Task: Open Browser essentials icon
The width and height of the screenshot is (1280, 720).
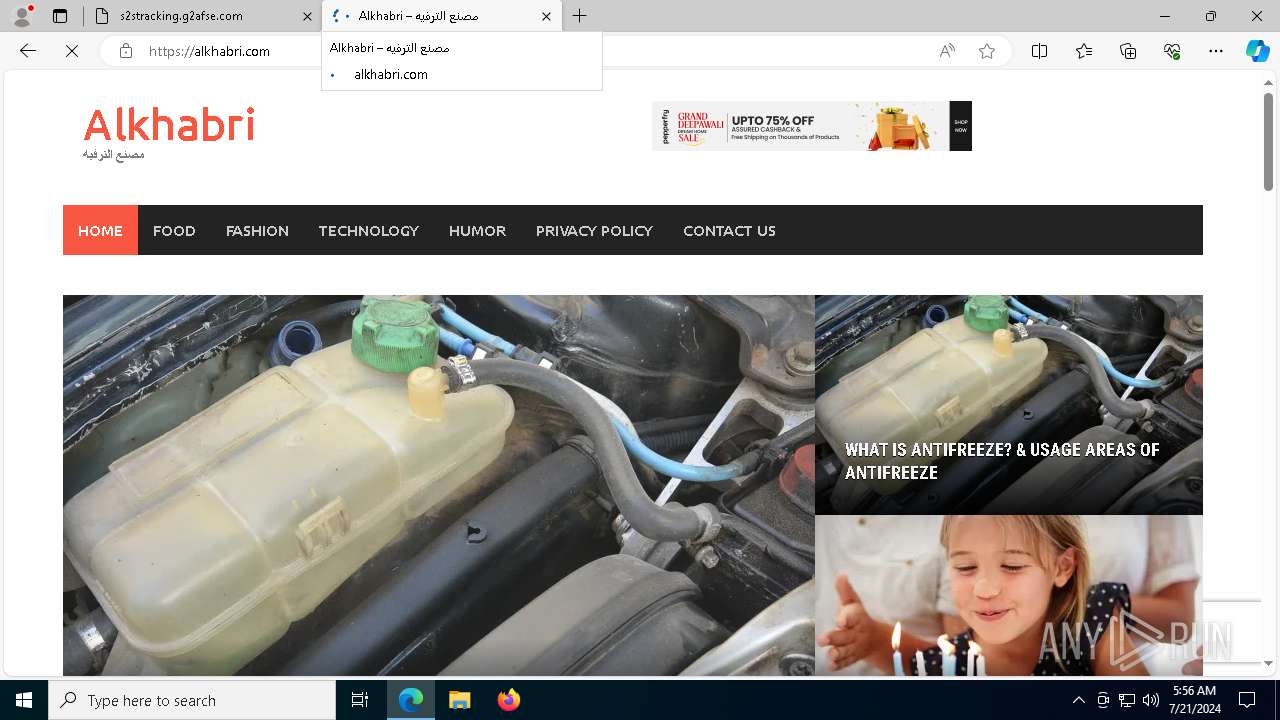Action: (1172, 51)
